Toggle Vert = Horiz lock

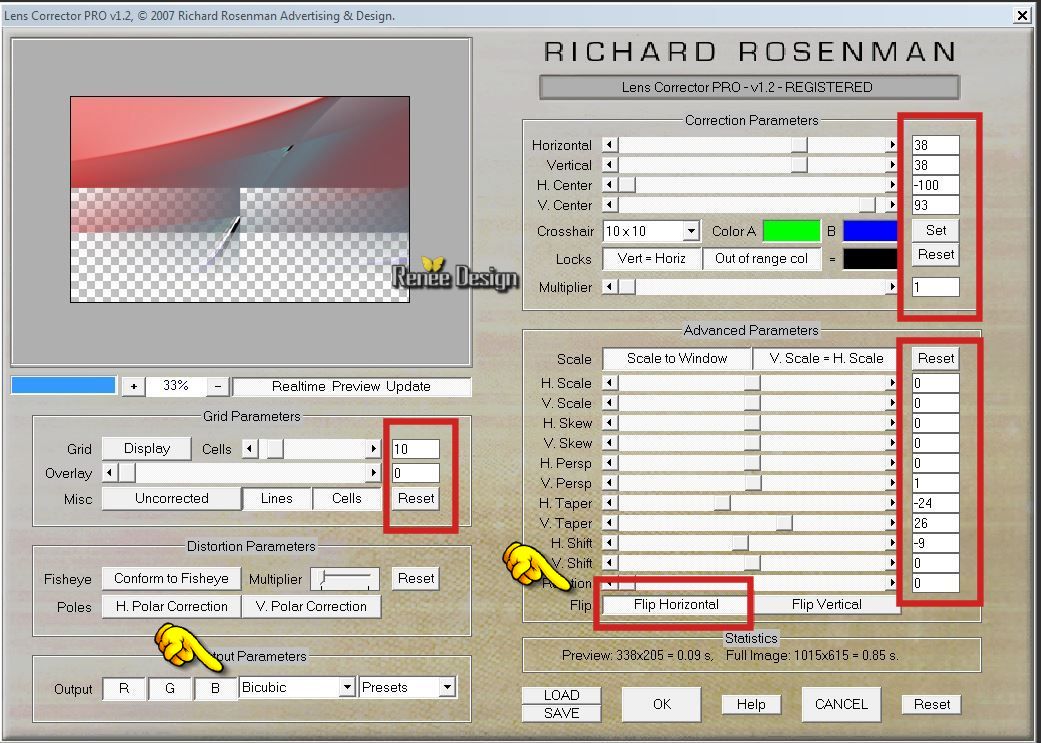(651, 258)
